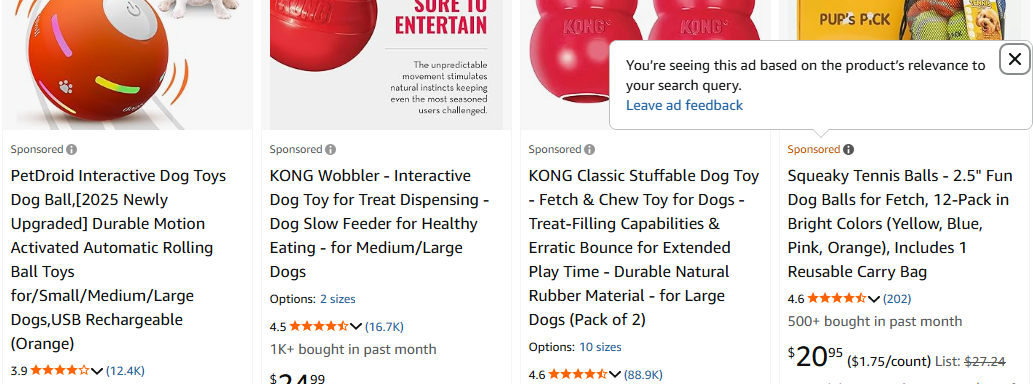Open PetDroid Interactive Dog Toys product title
Screen dimensions: 1033x384
pyautogui.click(x=119, y=260)
